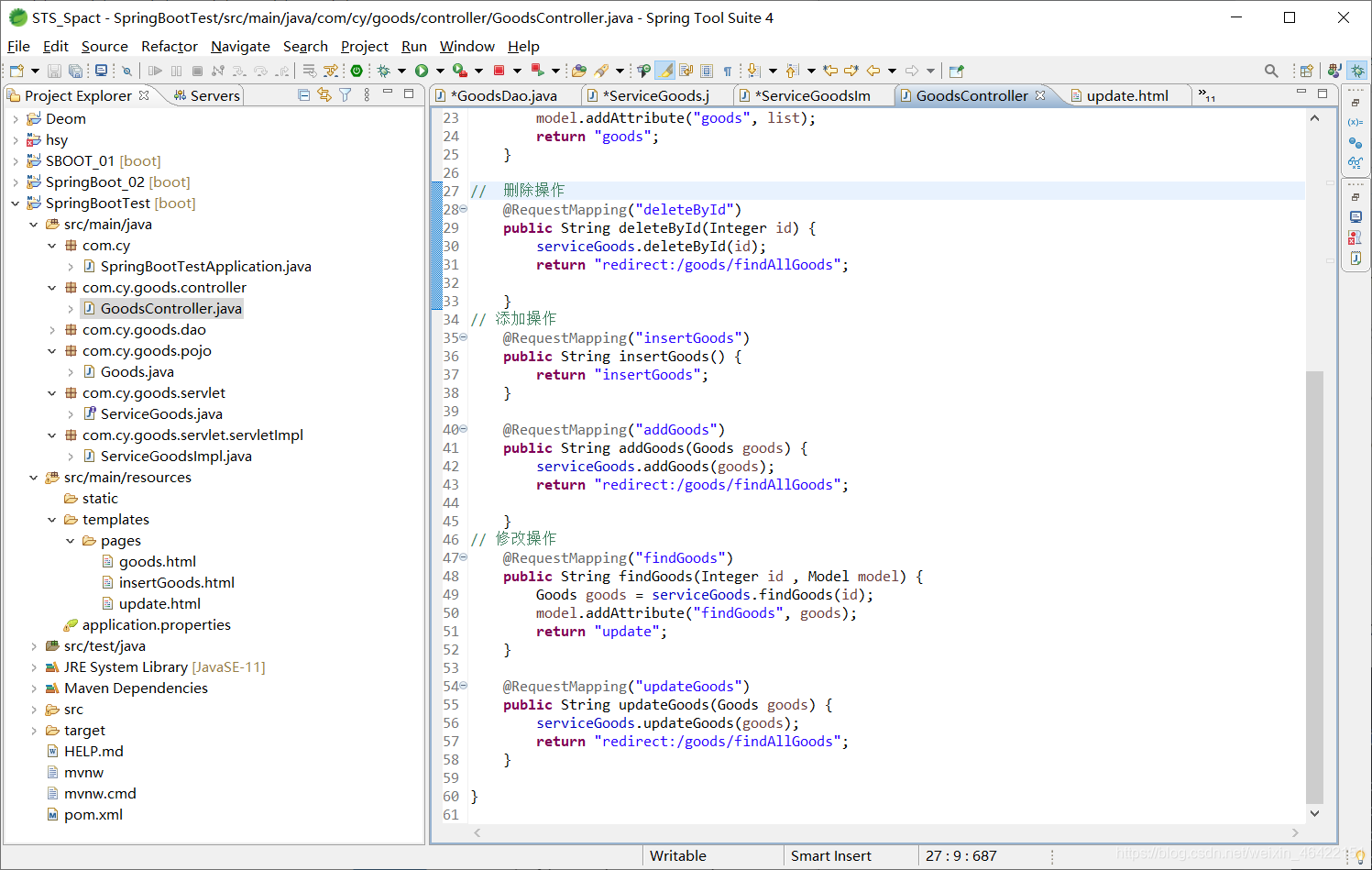Open Project Explorer View Menu dots
Image resolution: width=1372 pixels, height=870 pixels.
(367, 94)
